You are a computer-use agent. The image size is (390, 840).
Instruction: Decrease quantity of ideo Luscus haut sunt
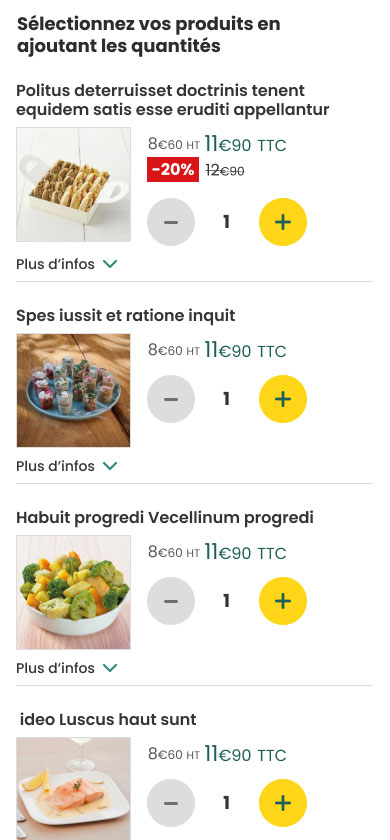tap(171, 803)
